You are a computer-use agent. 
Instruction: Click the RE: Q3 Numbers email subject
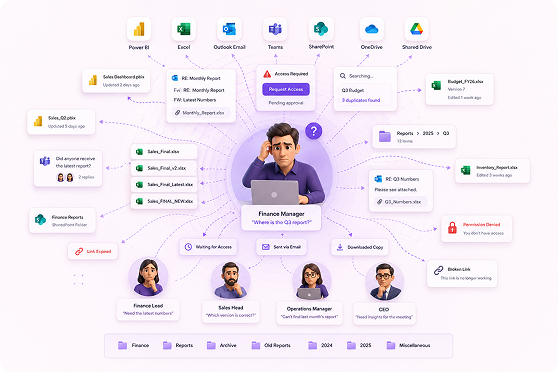point(402,179)
